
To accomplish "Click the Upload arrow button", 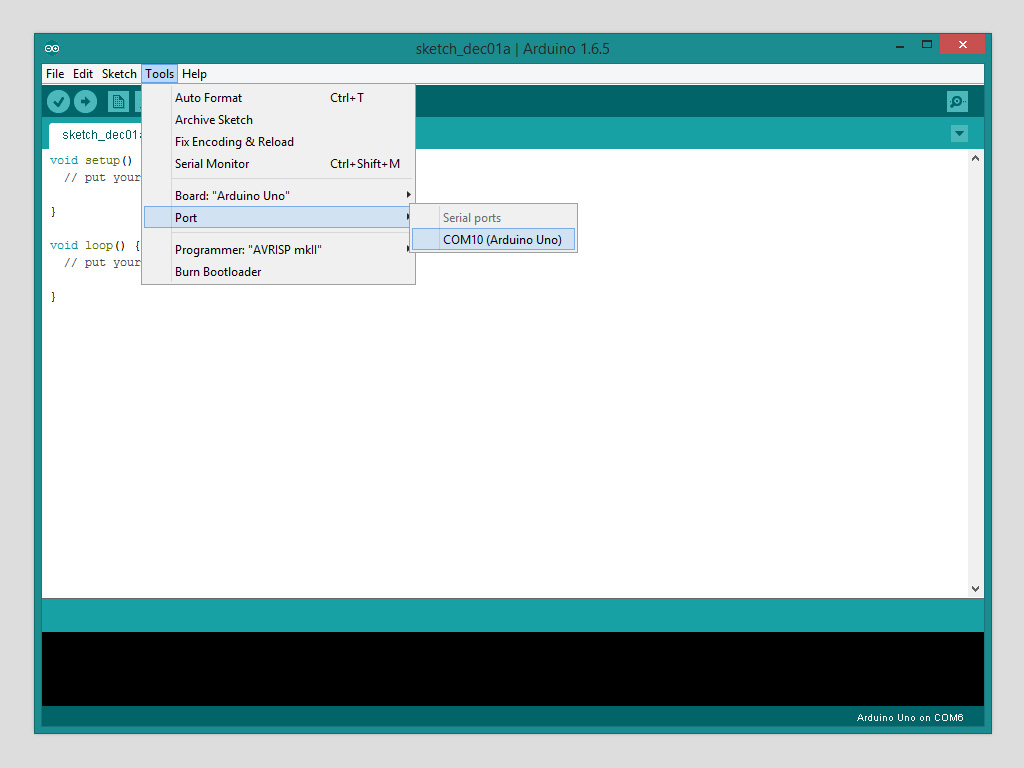I will click(86, 101).
